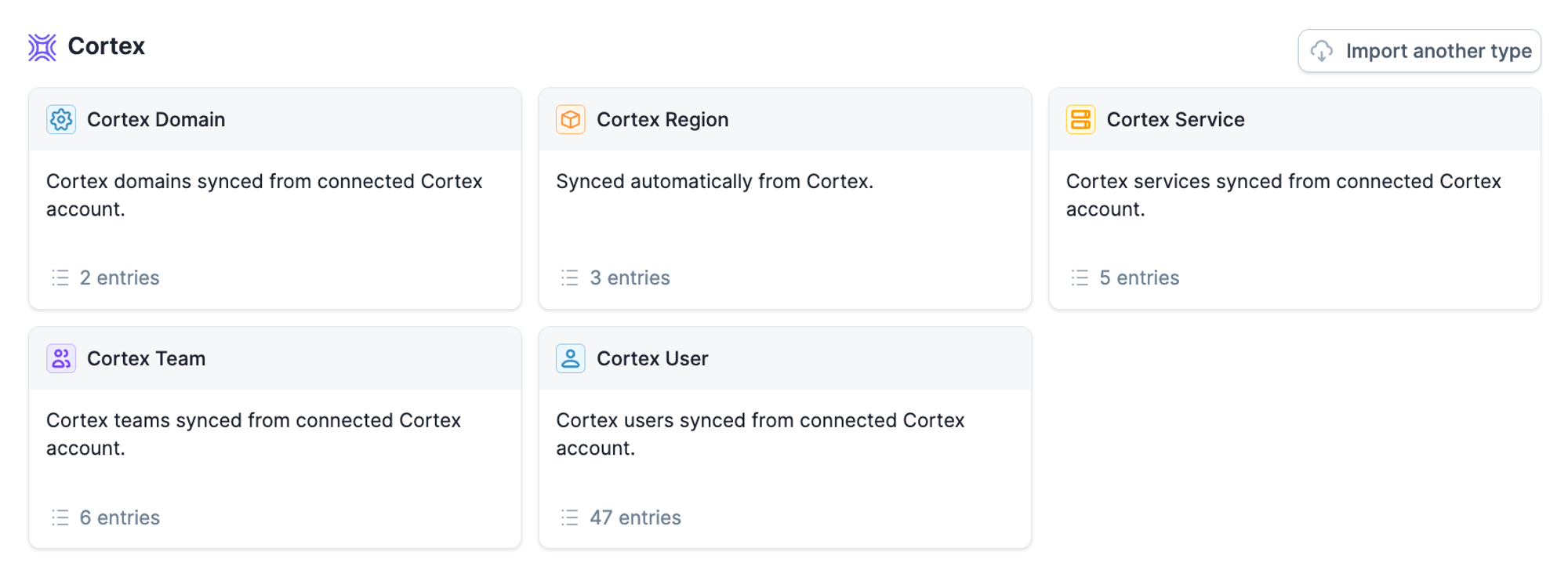Viewport: 1568px width, 577px height.
Task: Click the Cortex logo icon
Action: point(42,47)
